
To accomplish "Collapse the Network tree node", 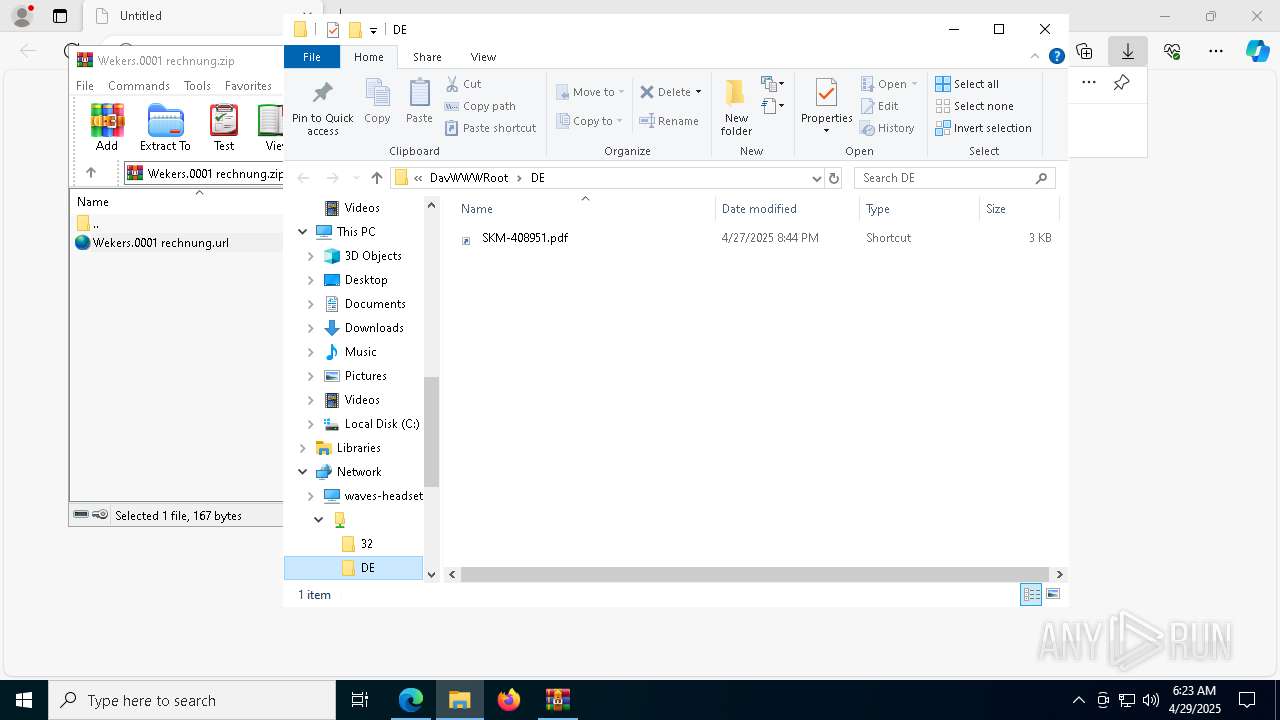I will pyautogui.click(x=302, y=472).
